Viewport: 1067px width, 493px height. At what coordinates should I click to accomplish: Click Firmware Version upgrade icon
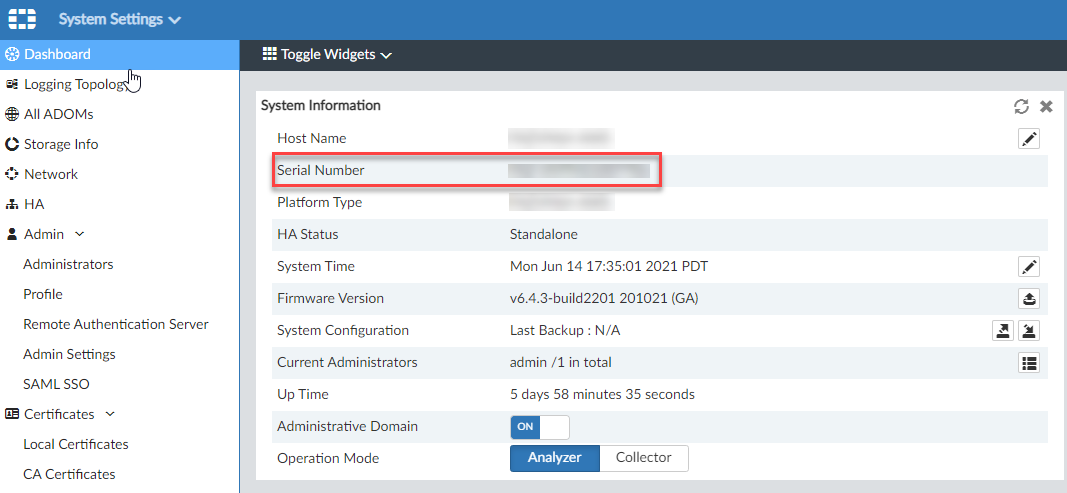coord(1029,299)
